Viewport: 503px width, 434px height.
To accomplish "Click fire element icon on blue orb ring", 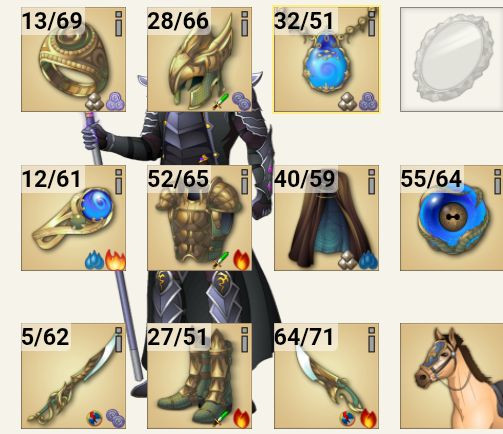I will point(115,260).
